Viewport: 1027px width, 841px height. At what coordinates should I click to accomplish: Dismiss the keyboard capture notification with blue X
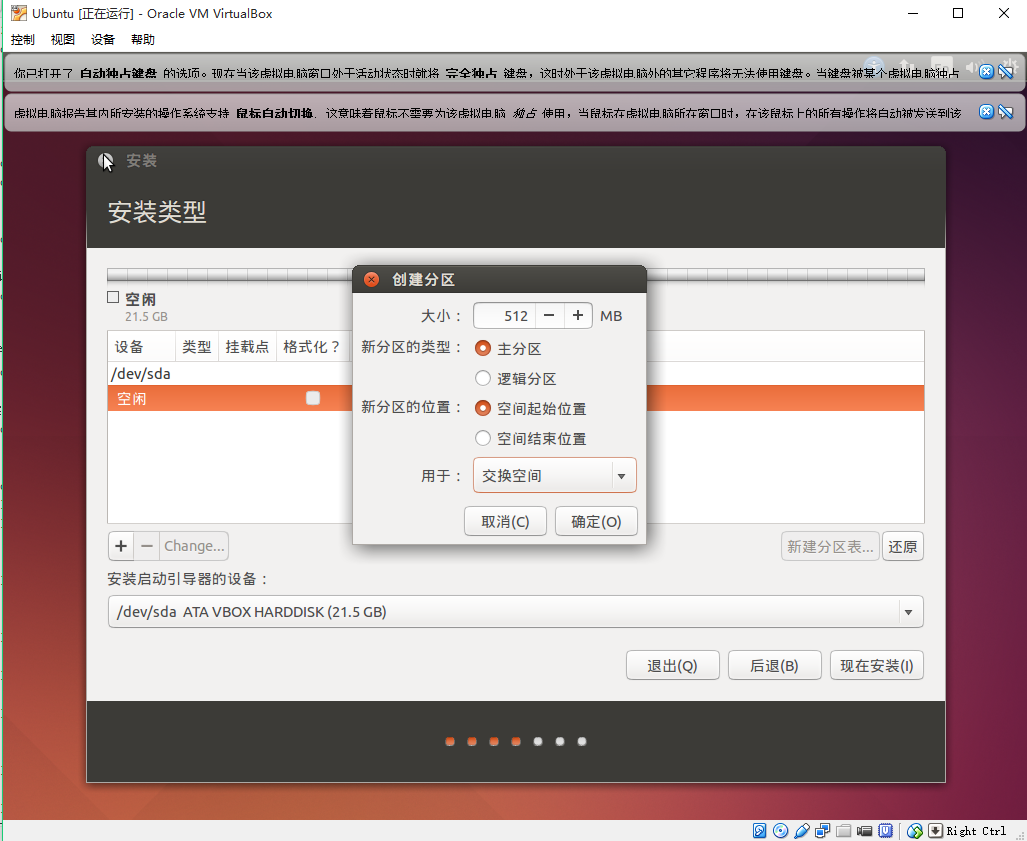[x=986, y=71]
